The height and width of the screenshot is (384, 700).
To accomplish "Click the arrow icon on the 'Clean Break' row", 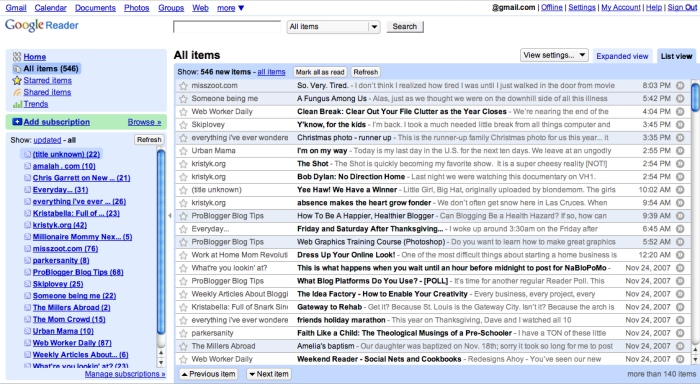I will tap(680, 111).
